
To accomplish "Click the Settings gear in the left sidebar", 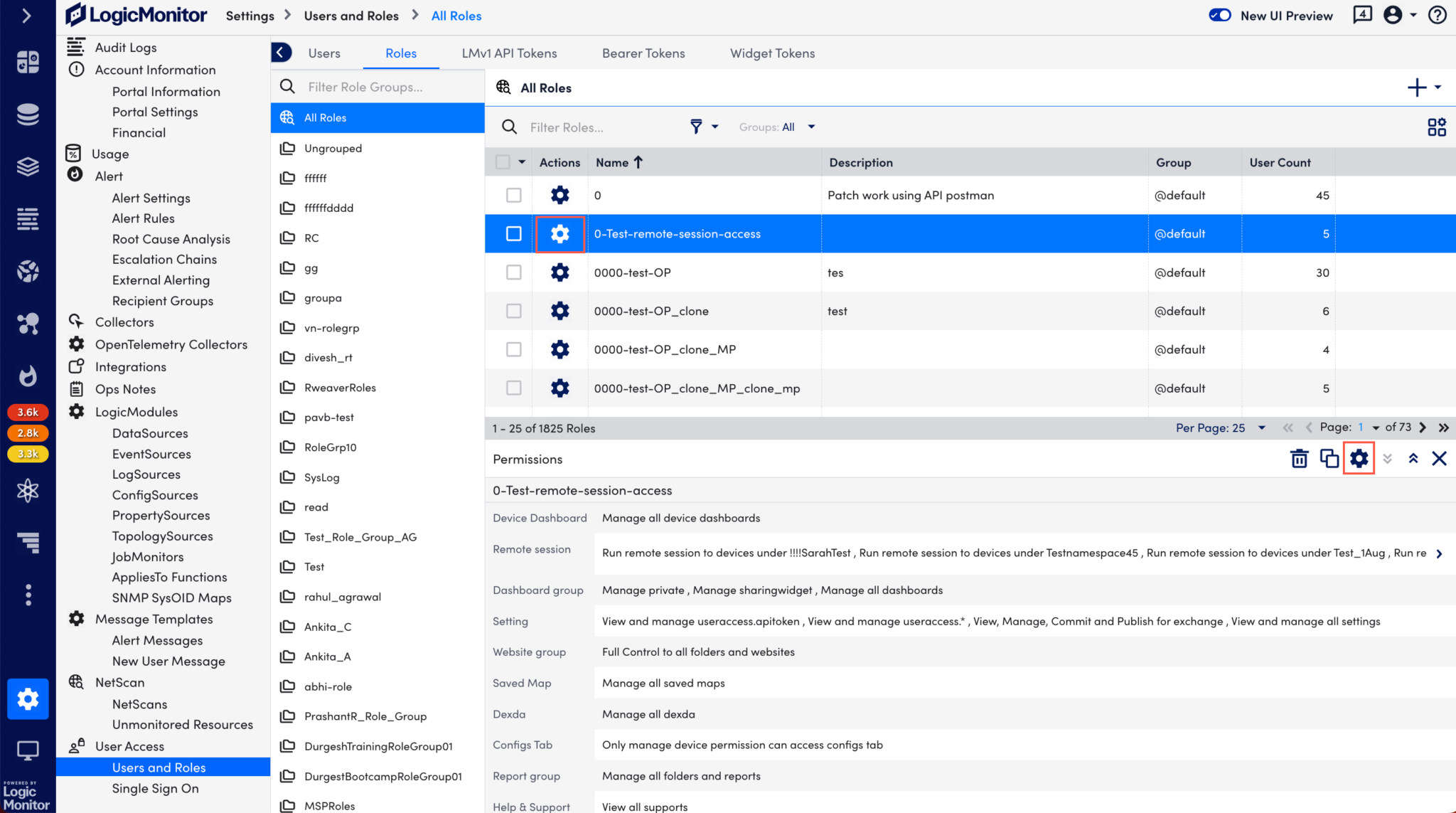I will click(x=28, y=699).
